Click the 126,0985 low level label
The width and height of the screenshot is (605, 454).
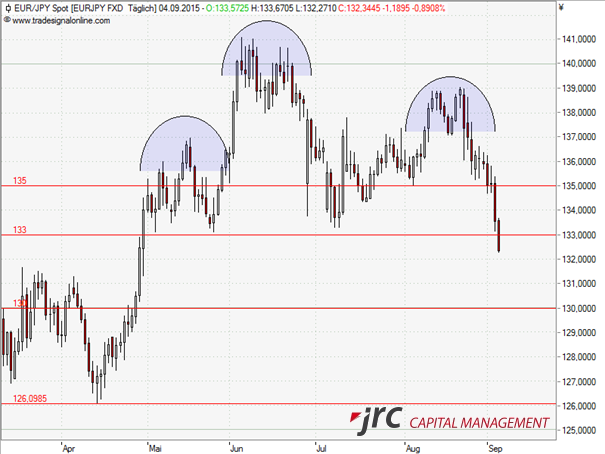29,399
